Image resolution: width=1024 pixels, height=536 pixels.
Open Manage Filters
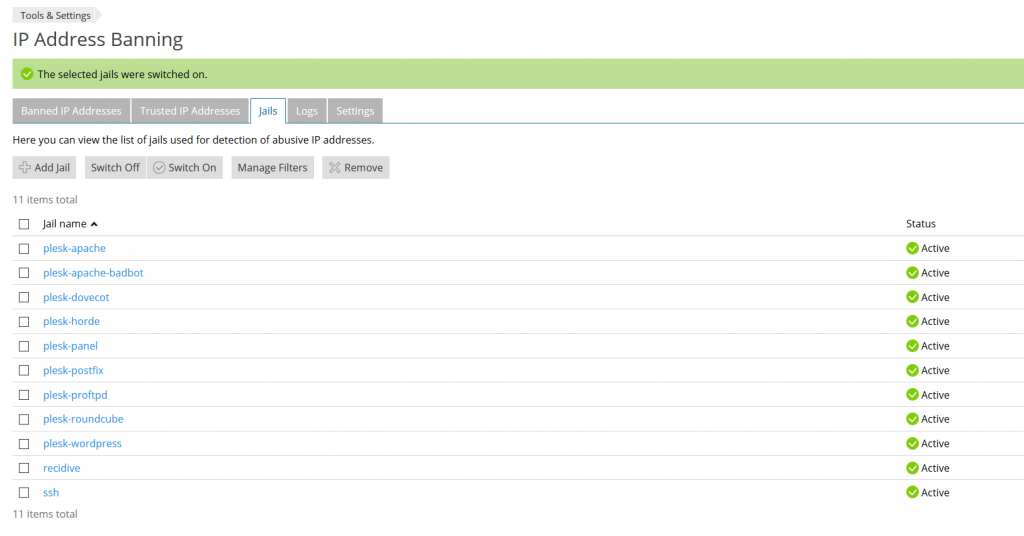(272, 168)
